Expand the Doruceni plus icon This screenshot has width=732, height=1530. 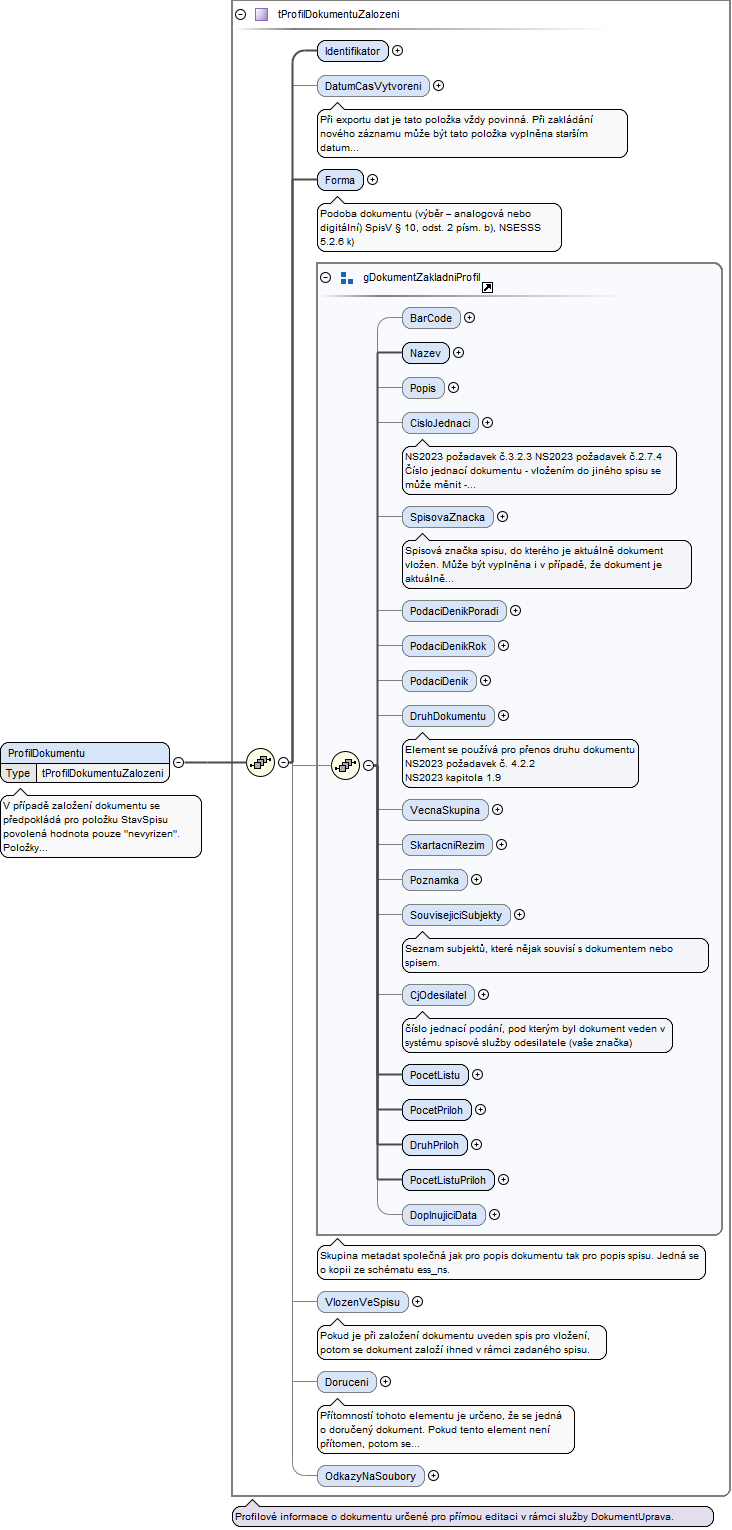[x=386, y=1382]
